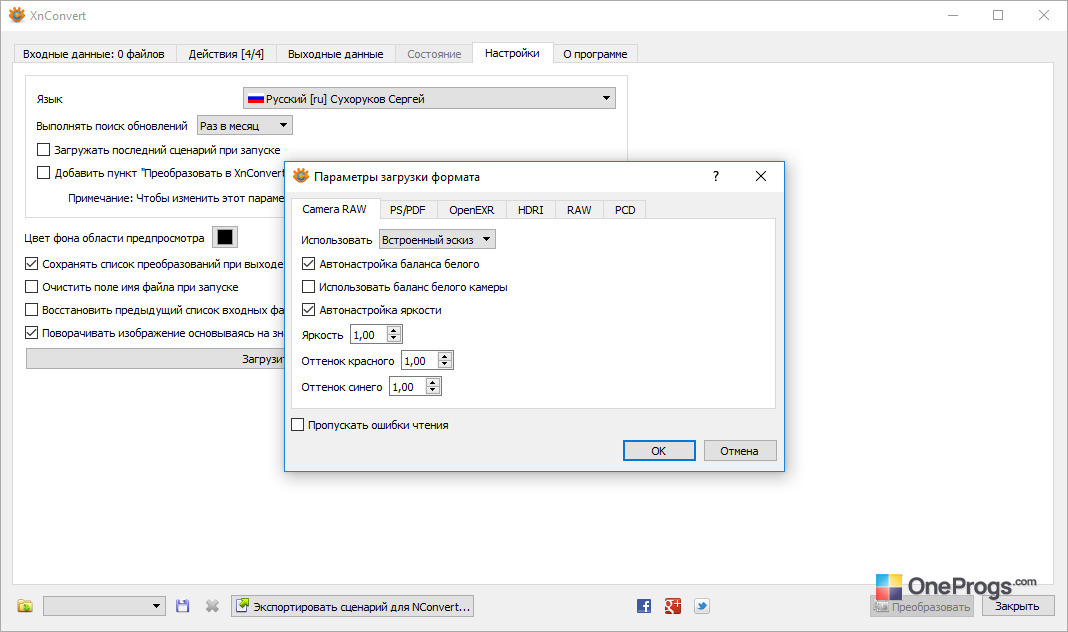Switch to Действия [4/4] tab
The width and height of the screenshot is (1068, 632).
point(226,54)
